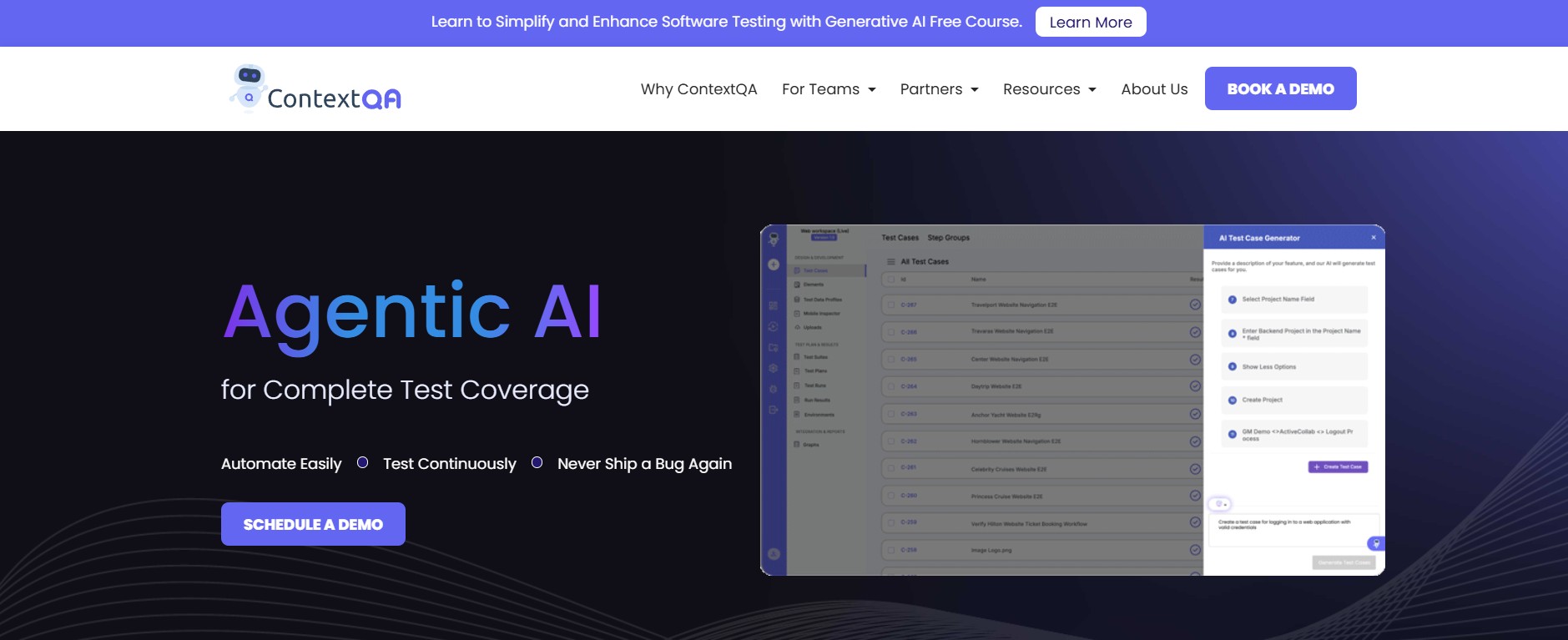This screenshot has height=640, width=1568.
Task: Expand the Partners menu
Action: [x=939, y=88]
